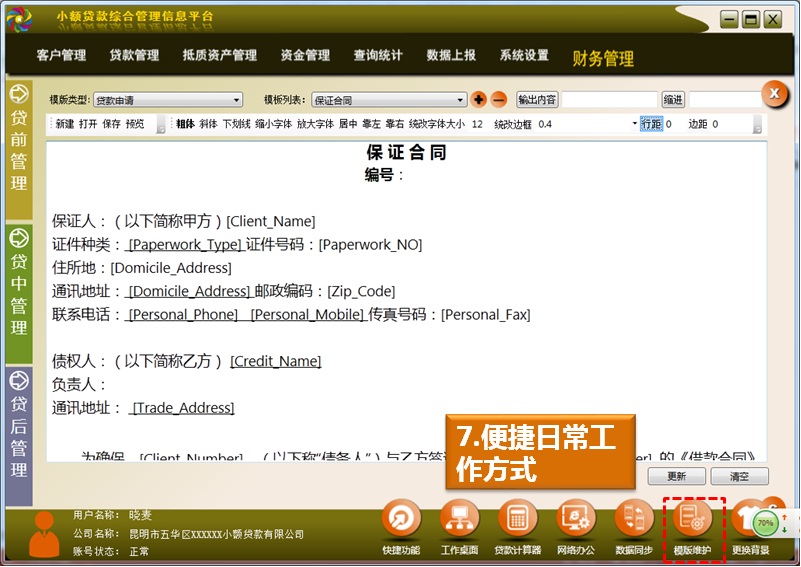The width and height of the screenshot is (801, 567).
Task: Open the 网络办公 icon
Action: [576, 520]
